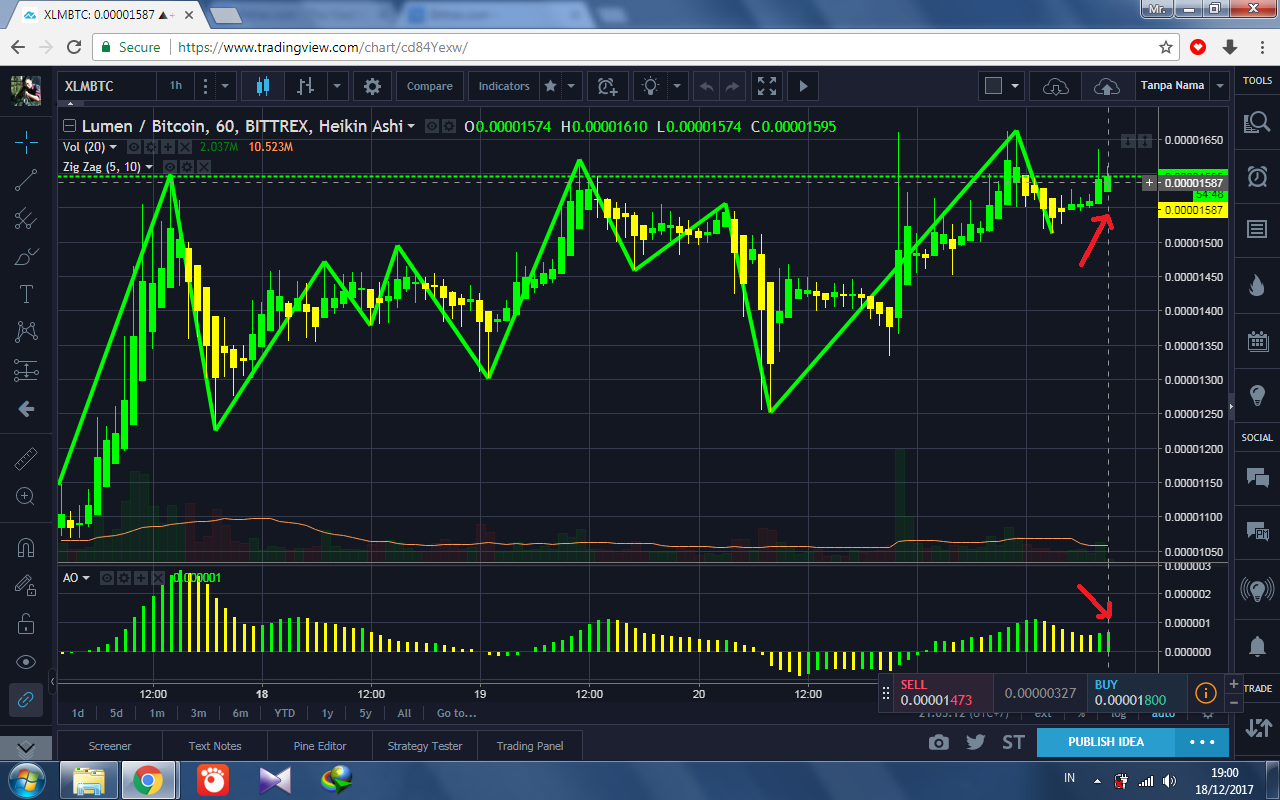
Task: Hide the Zig Zag indicator
Action: pos(170,166)
